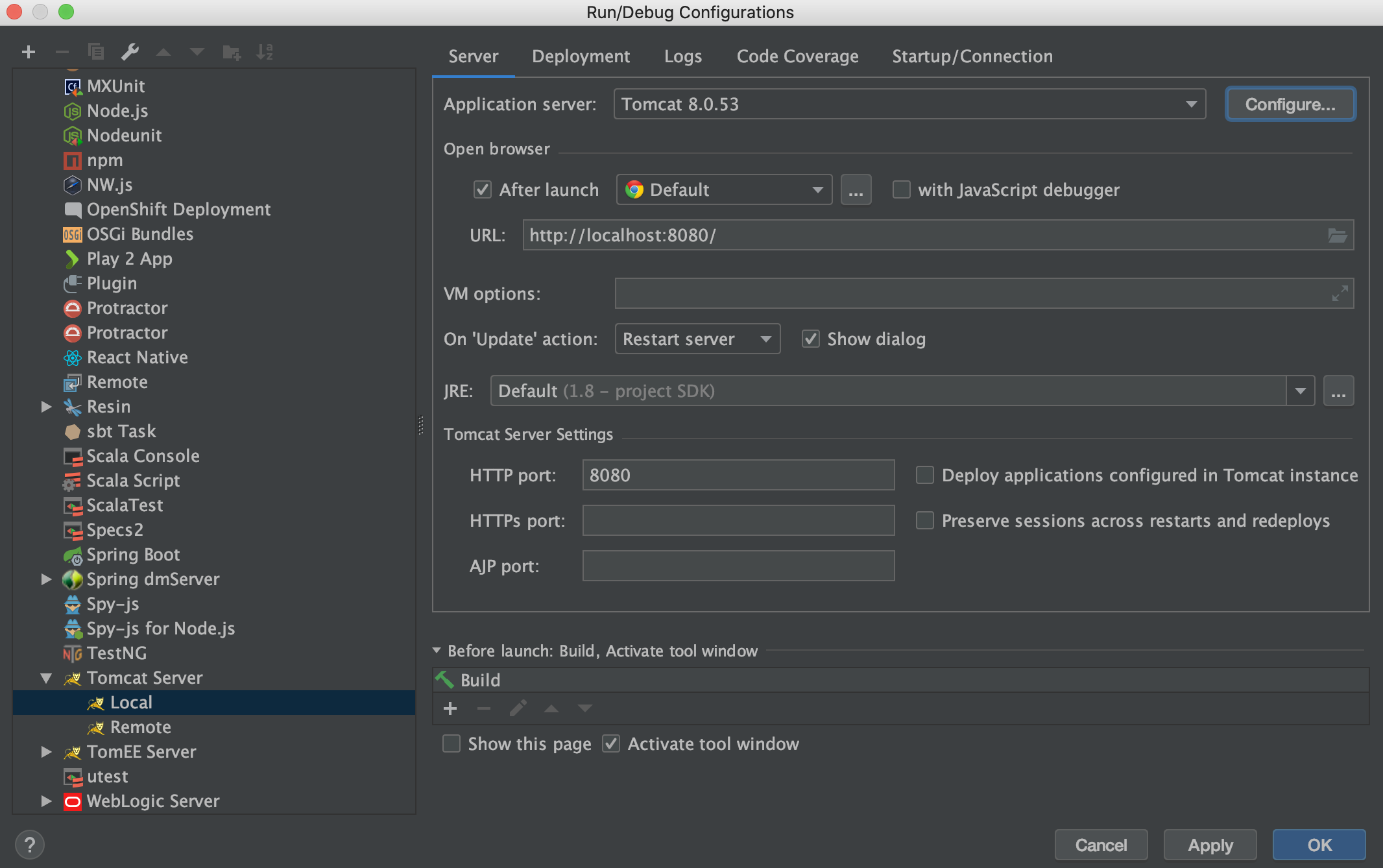
Task: Click the help question mark icon
Action: pos(29,845)
